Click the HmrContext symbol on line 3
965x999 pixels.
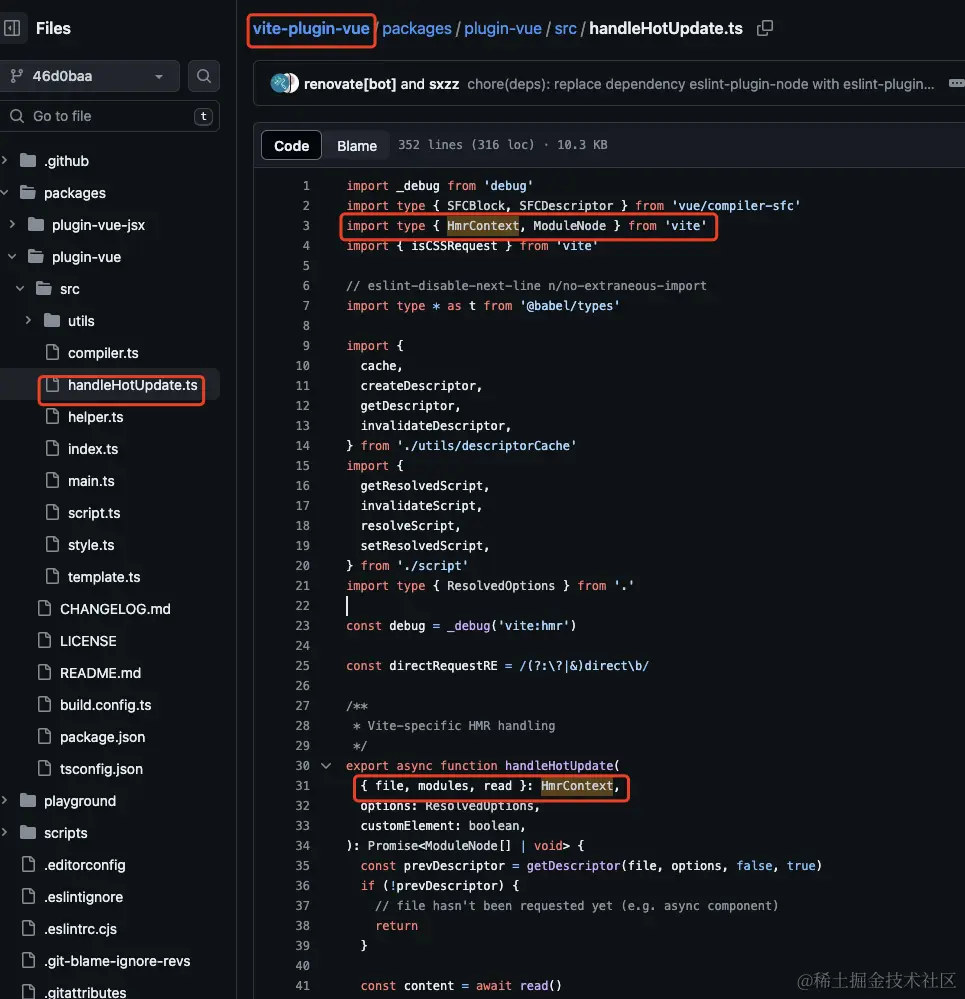(483, 226)
